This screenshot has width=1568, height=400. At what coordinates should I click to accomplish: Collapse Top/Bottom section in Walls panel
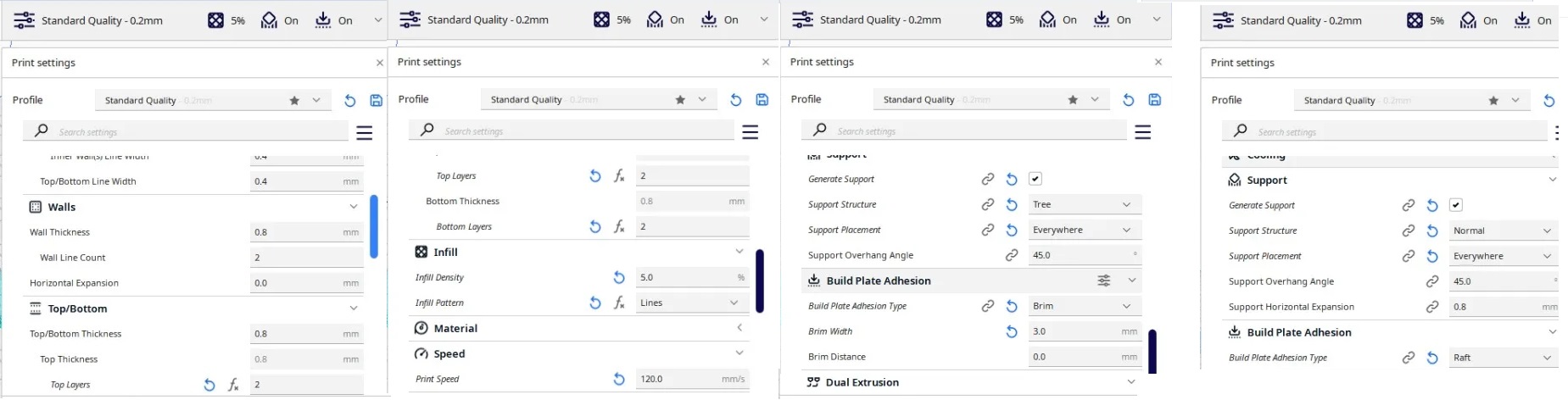[354, 308]
